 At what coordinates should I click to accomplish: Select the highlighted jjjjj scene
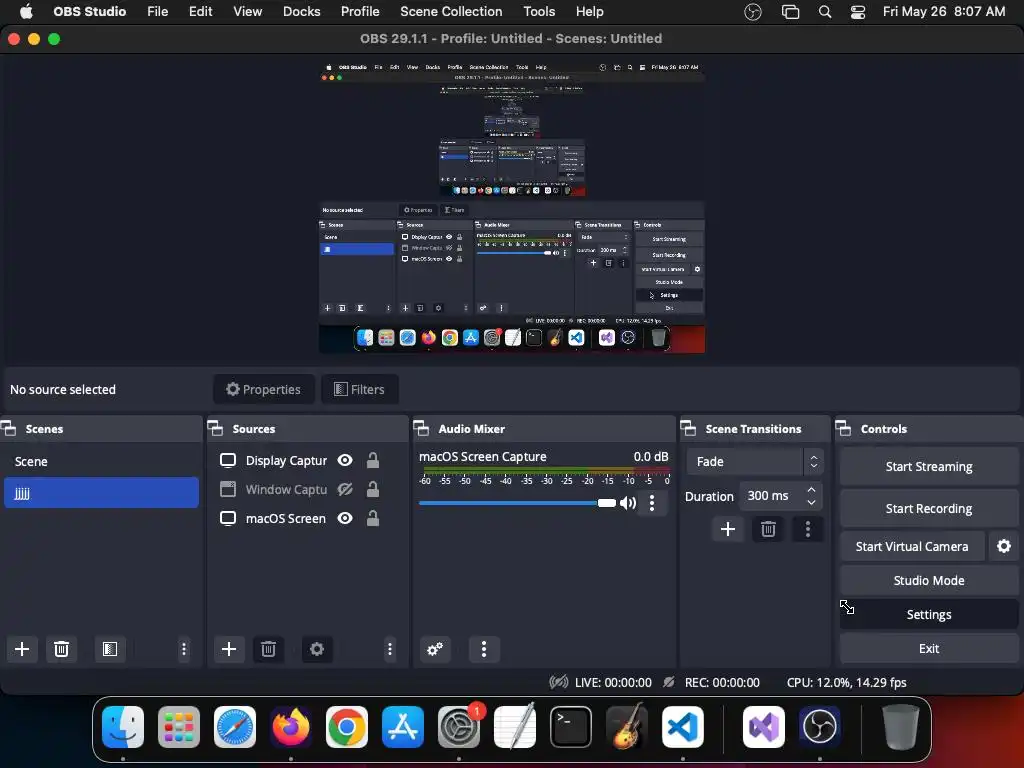pos(101,492)
